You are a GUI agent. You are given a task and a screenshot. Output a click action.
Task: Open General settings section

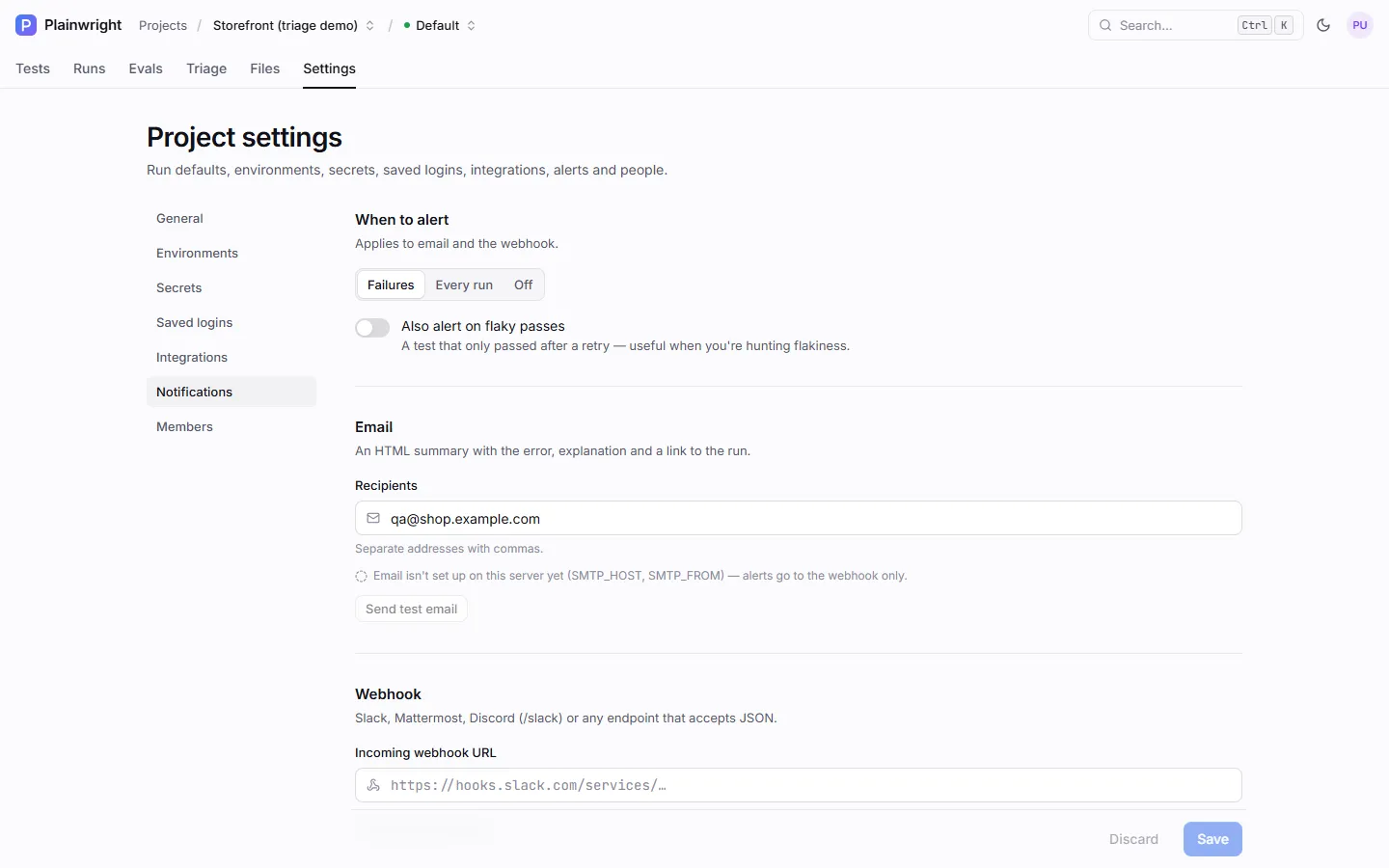(231, 218)
